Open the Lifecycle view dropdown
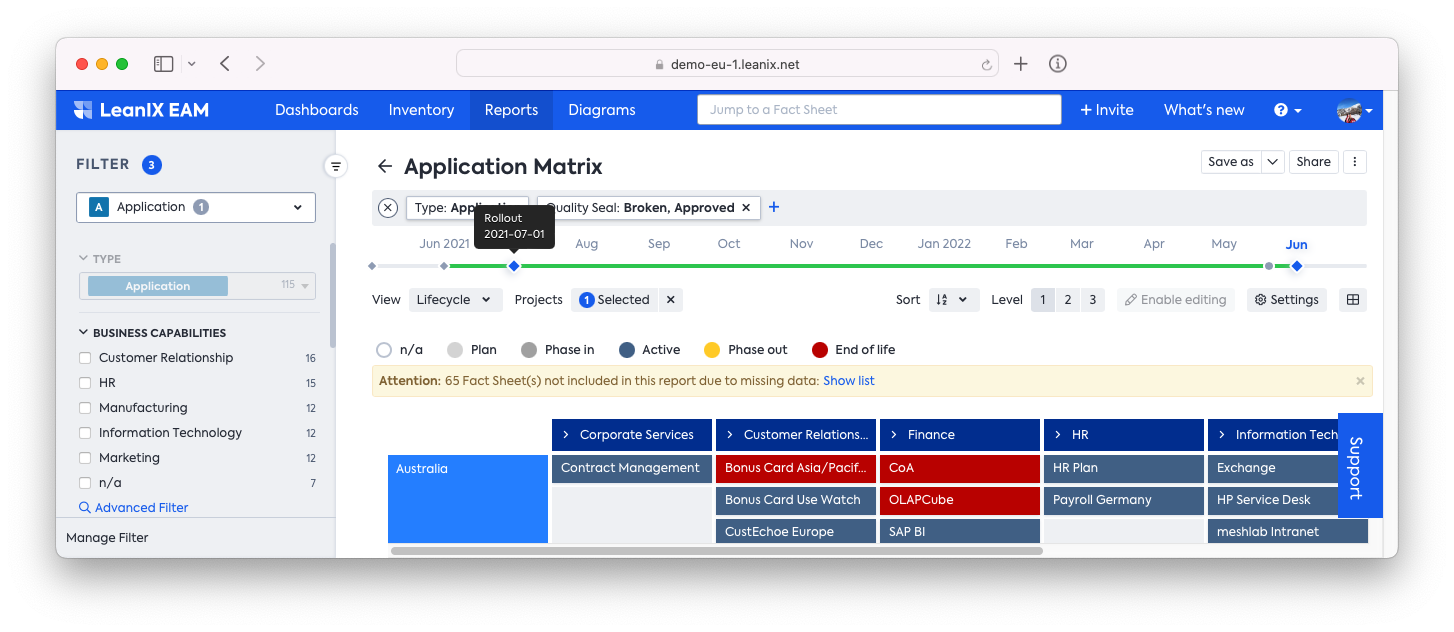 (456, 300)
